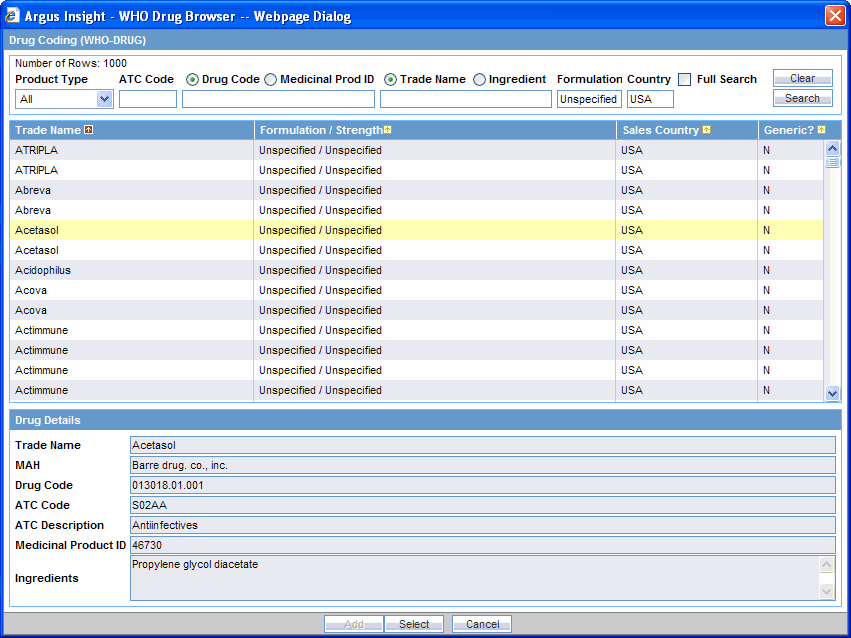Select the Medicinal Prod ID radio button

click(x=270, y=80)
